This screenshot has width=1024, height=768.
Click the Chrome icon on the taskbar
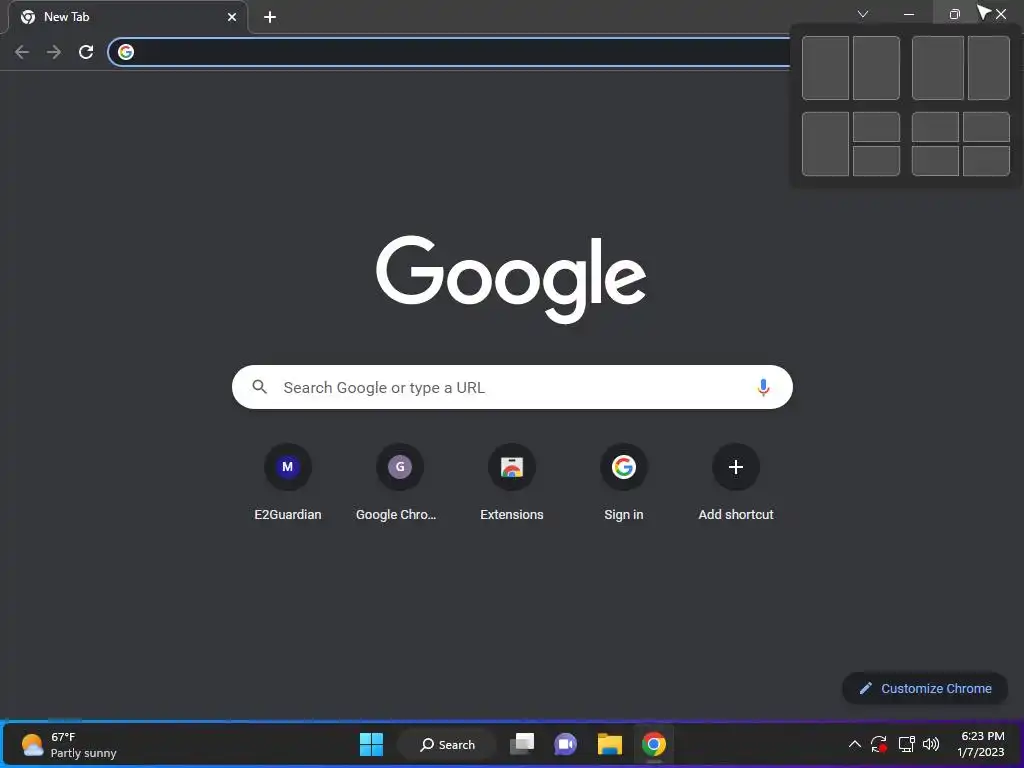coord(654,744)
